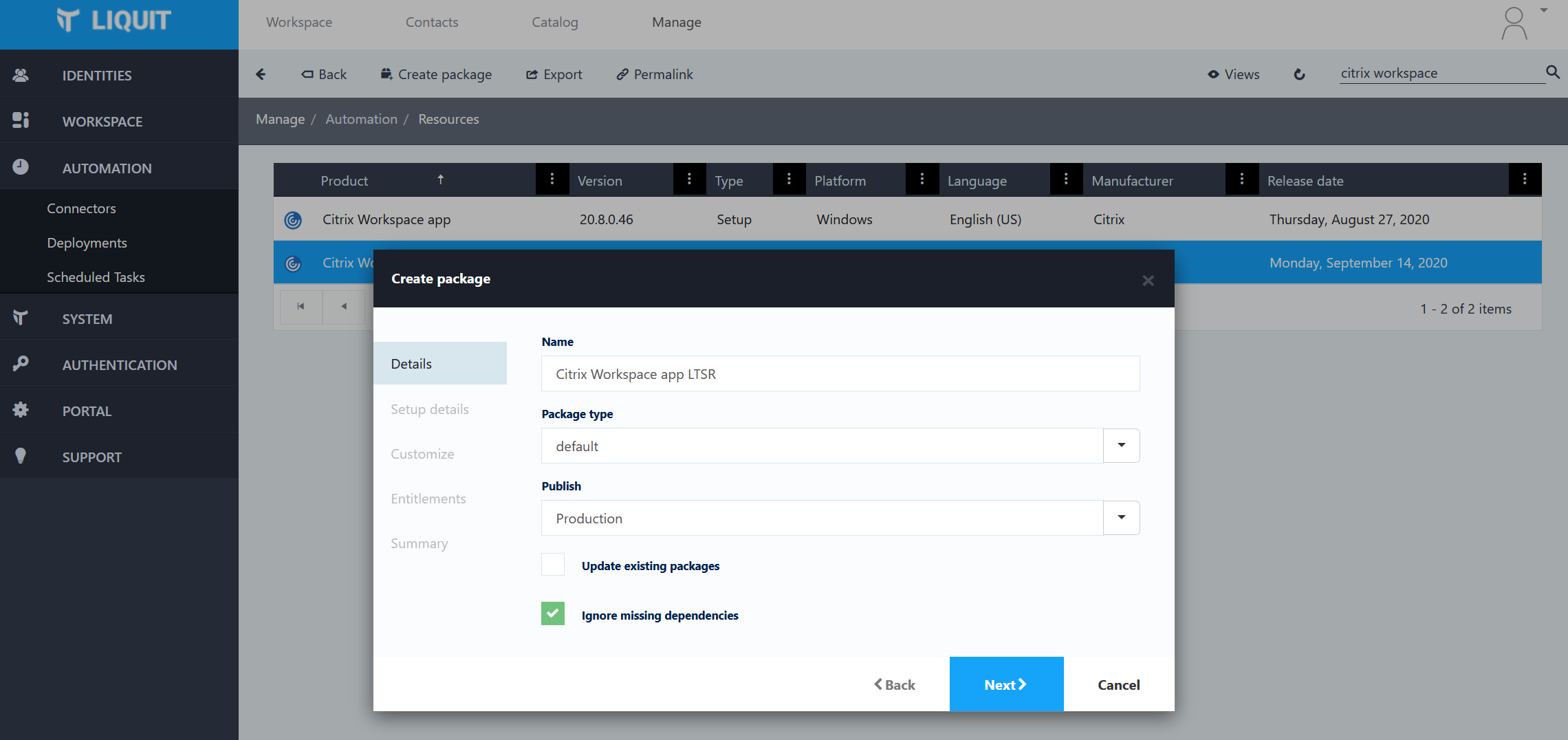Click the Identities sidebar icon
Image resolution: width=1568 pixels, height=740 pixels.
pos(21,75)
